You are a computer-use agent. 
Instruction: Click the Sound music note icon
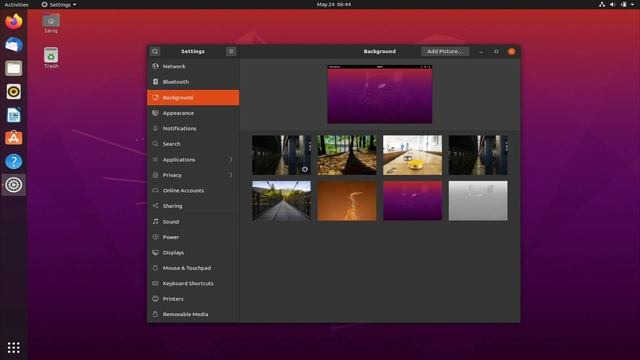point(156,221)
